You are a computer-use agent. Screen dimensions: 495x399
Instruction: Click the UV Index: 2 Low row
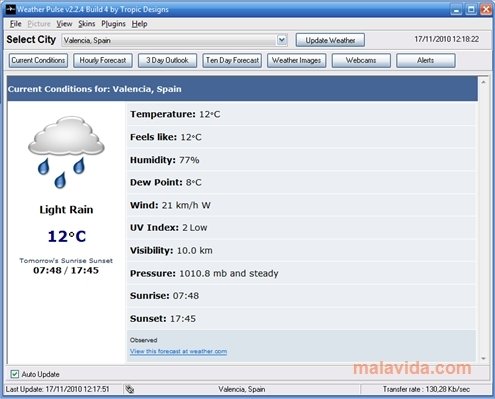click(x=301, y=228)
